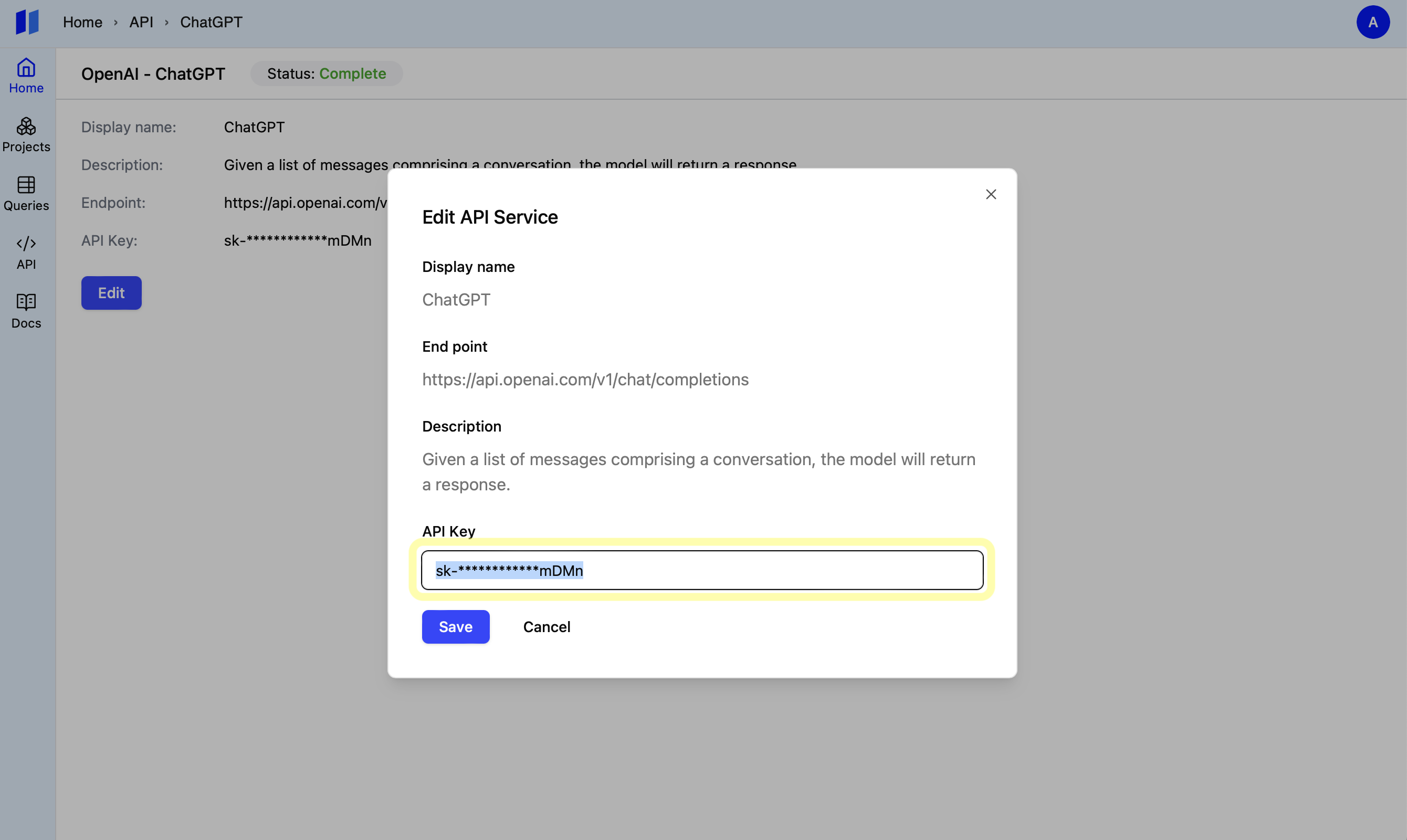Click the user avatar A
Screen dimensions: 1407x840
point(1372,22)
